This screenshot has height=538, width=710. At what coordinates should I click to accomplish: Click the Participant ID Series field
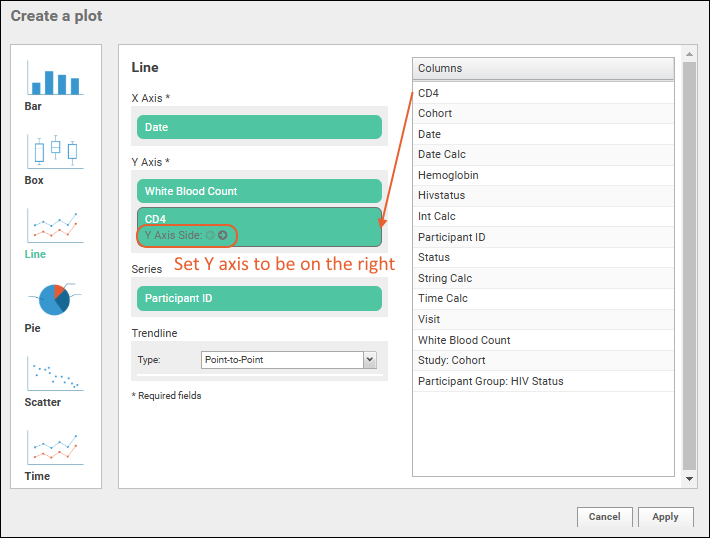click(259, 298)
